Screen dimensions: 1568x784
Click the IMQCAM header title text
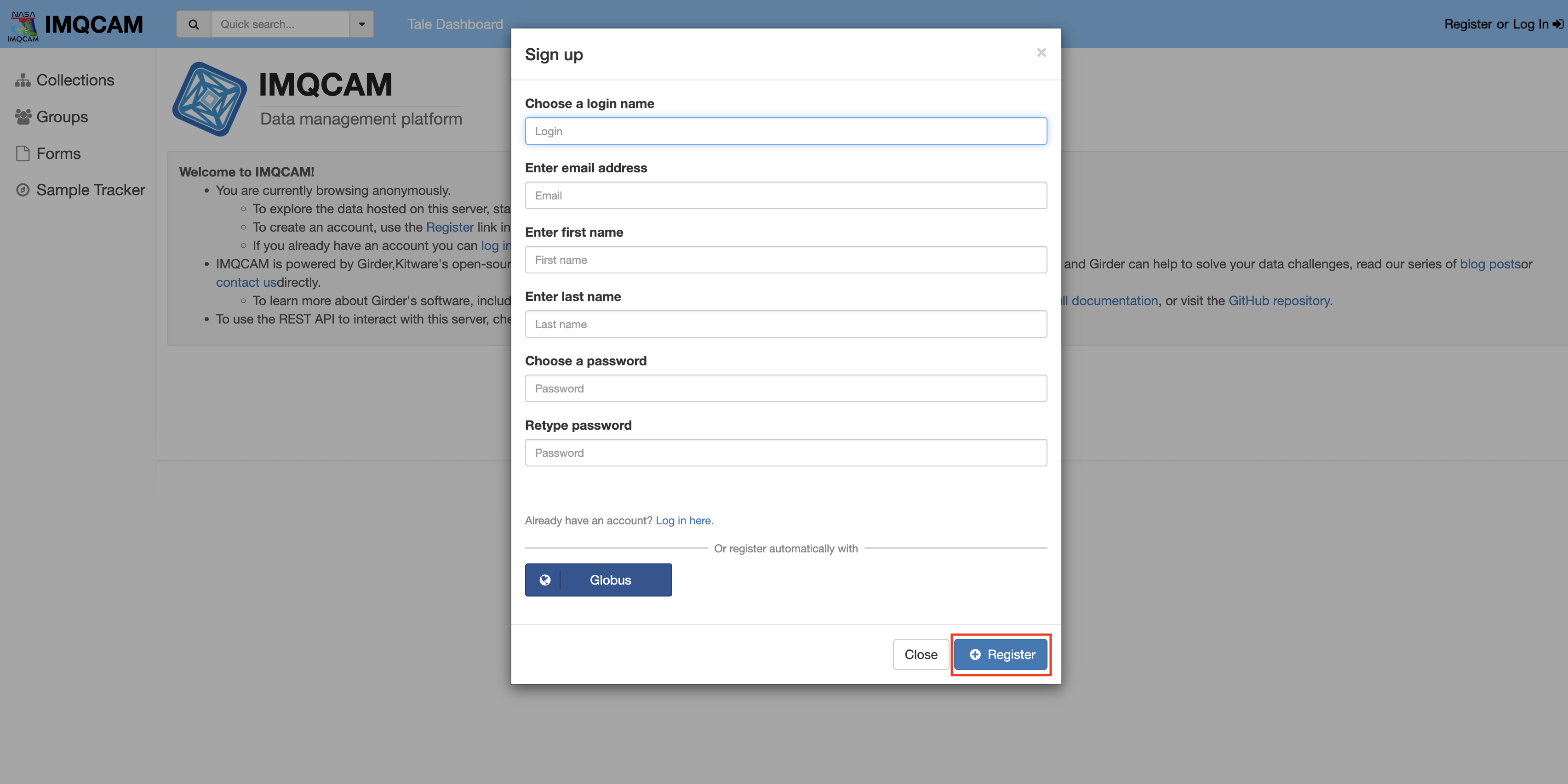click(94, 24)
